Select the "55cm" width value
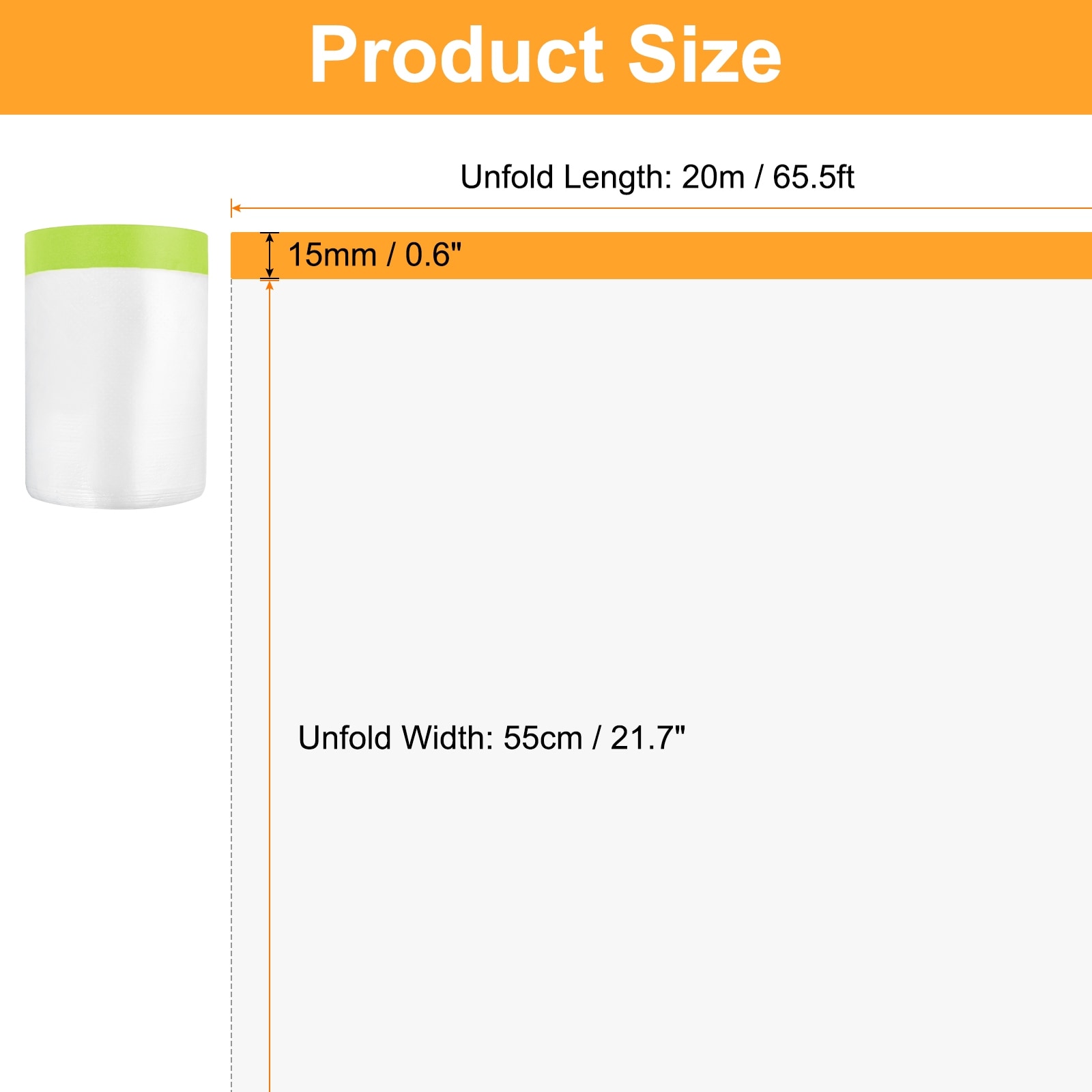This screenshot has width=1092, height=1092. click(x=543, y=738)
